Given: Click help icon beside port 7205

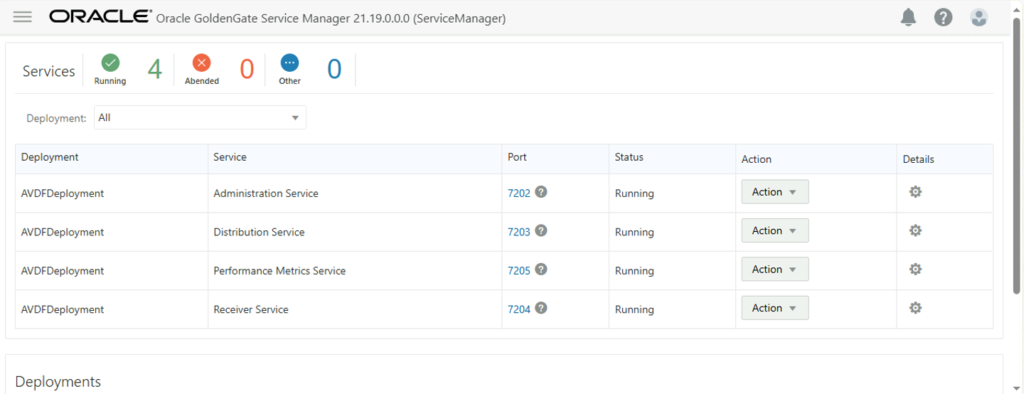Looking at the screenshot, I should pyautogui.click(x=541, y=269).
